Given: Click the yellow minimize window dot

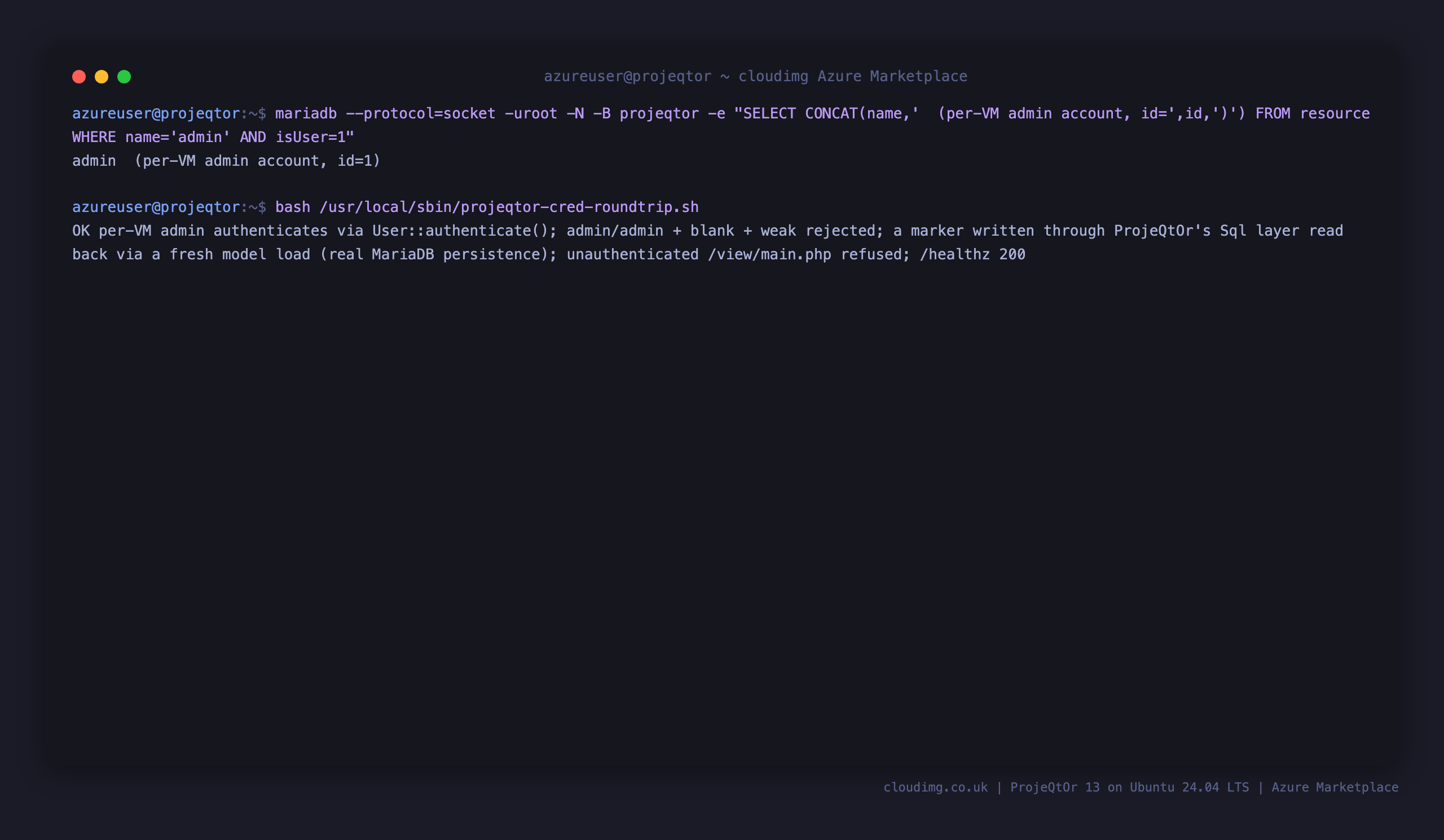Looking at the screenshot, I should pyautogui.click(x=102, y=77).
